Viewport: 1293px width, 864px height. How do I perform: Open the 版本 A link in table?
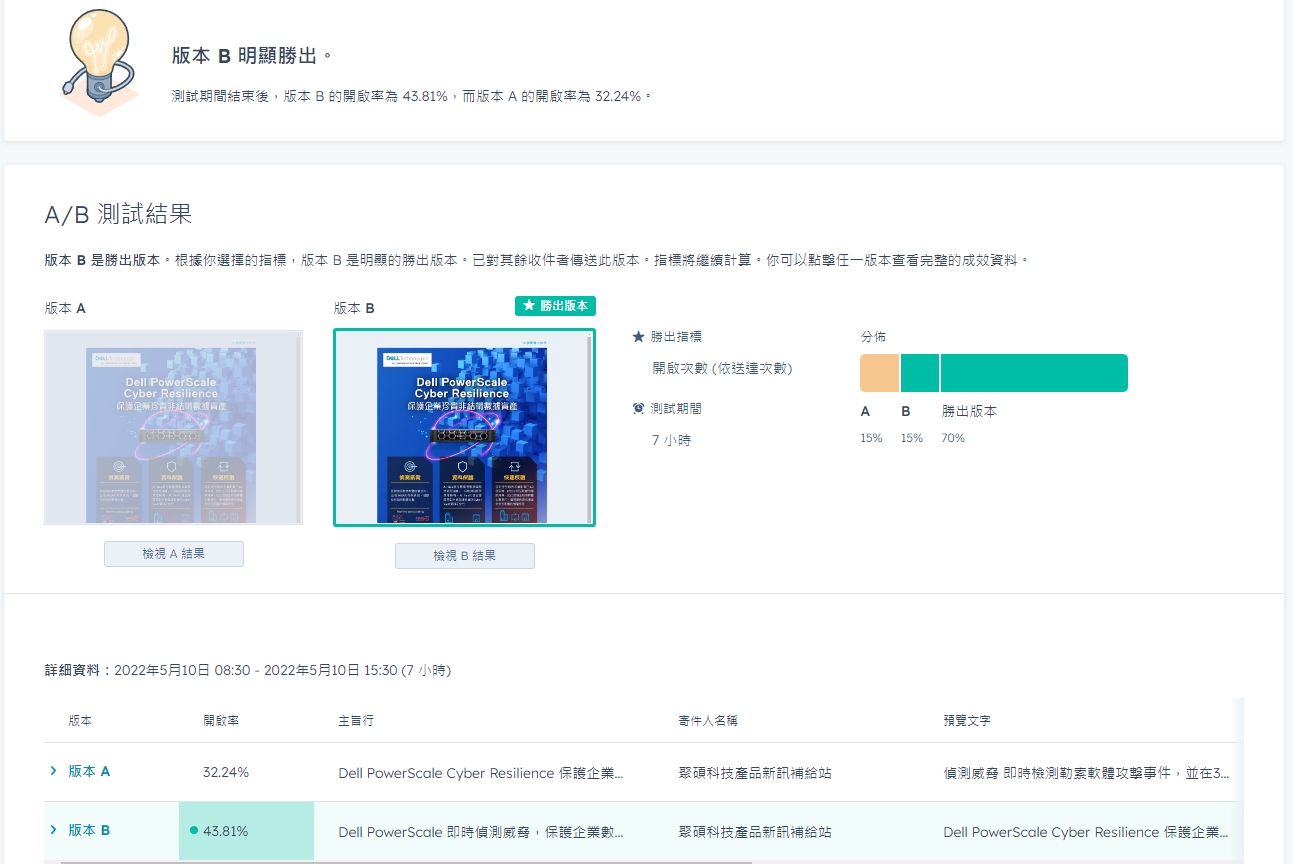(x=89, y=771)
